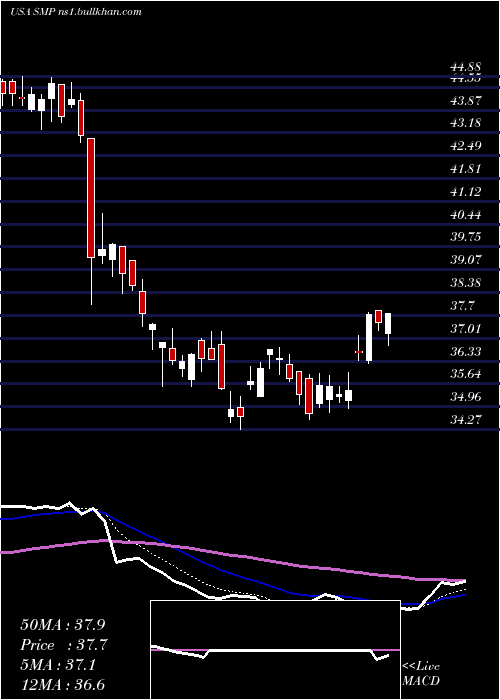Click the 41.12 price axis label
This screenshot has width=500, height=700.
click(466, 192)
